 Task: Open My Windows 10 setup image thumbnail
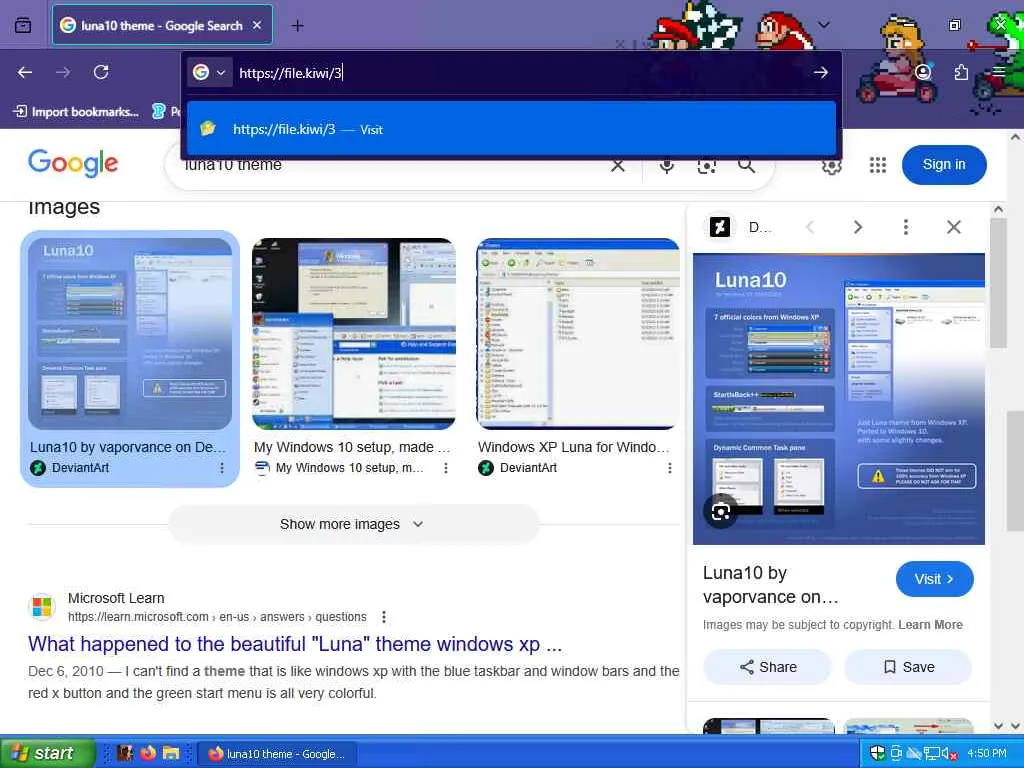pos(354,333)
